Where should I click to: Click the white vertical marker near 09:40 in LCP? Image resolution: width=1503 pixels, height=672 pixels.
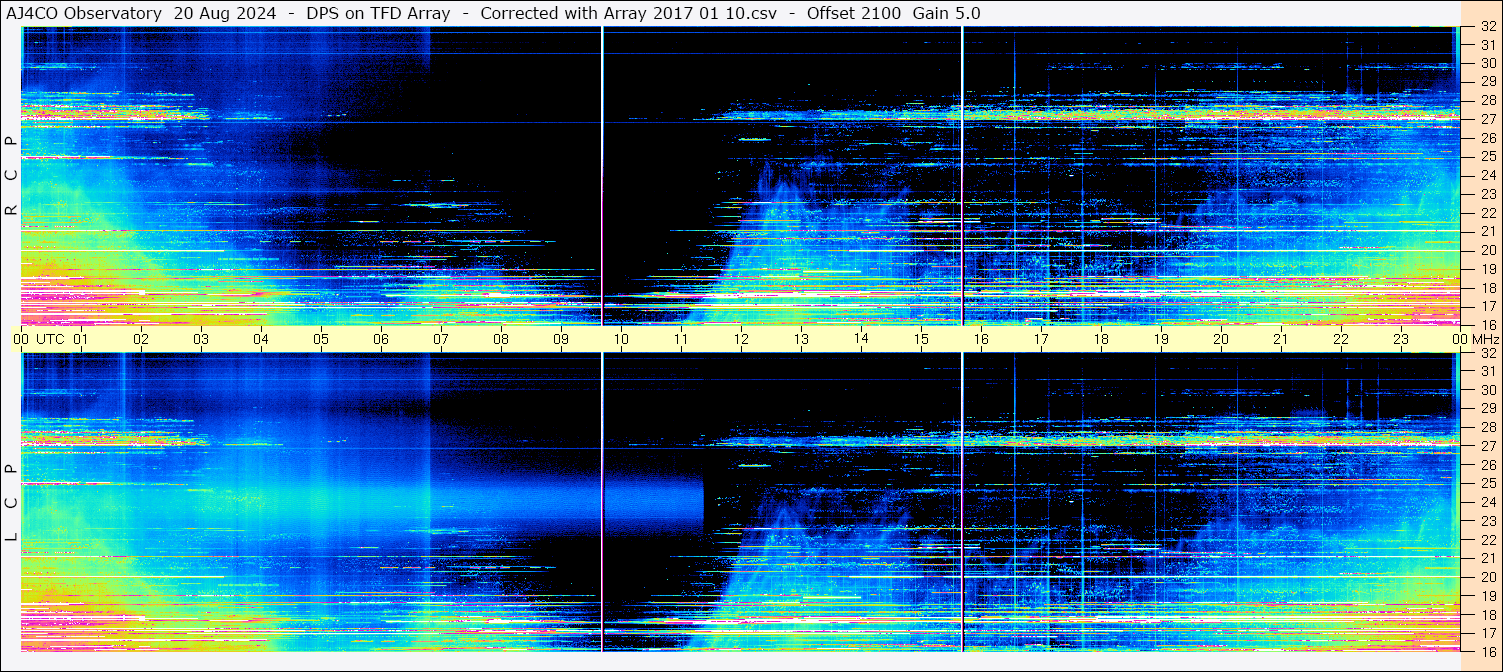point(602,503)
